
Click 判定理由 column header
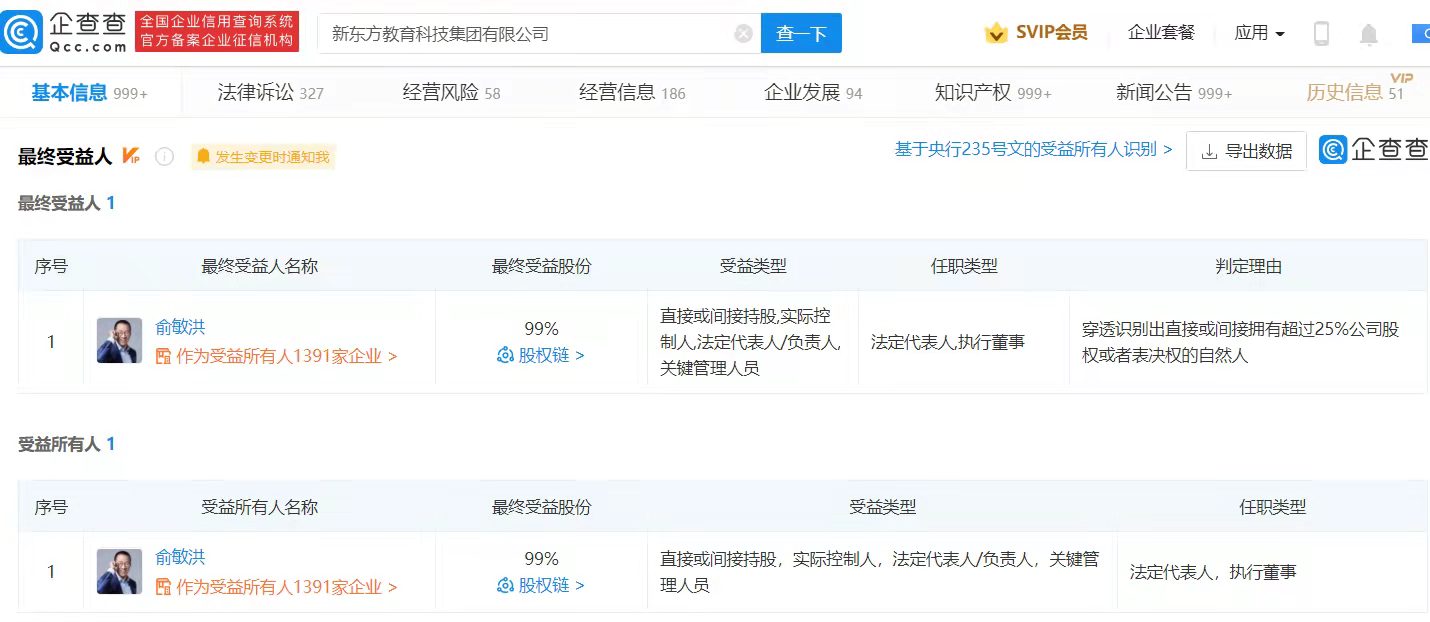(1248, 266)
